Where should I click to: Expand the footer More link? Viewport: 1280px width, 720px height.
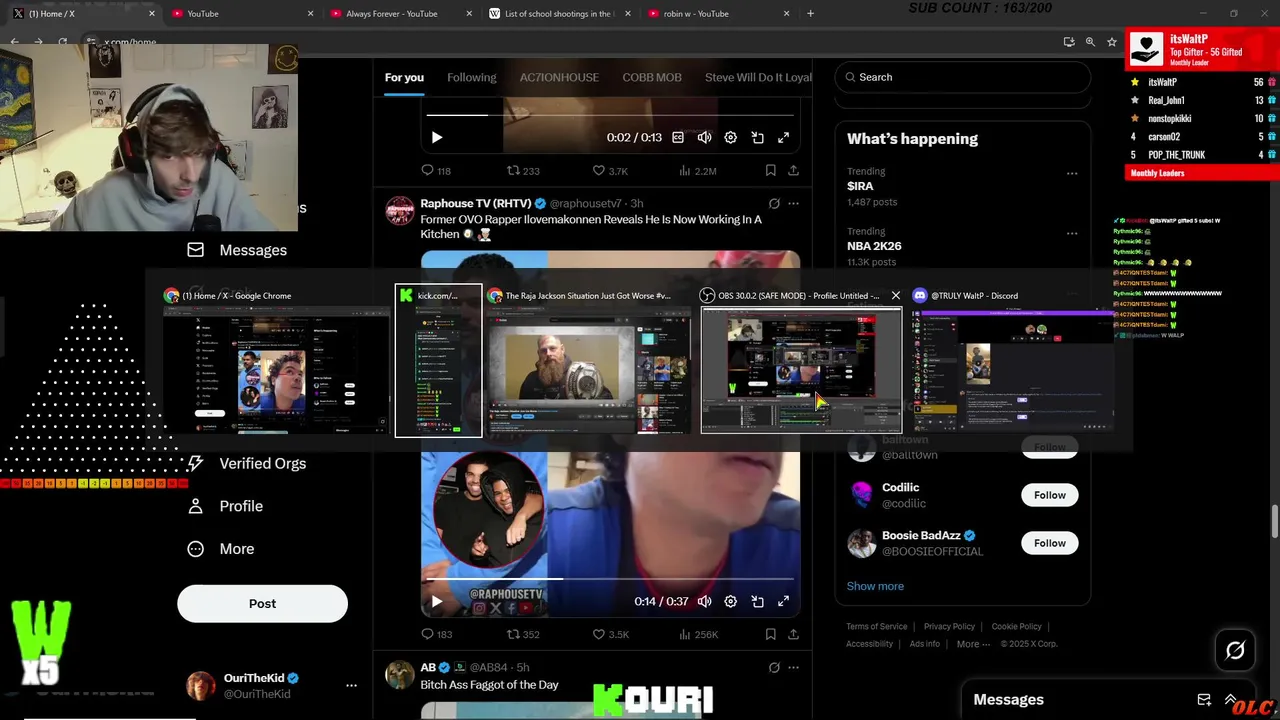(x=973, y=644)
